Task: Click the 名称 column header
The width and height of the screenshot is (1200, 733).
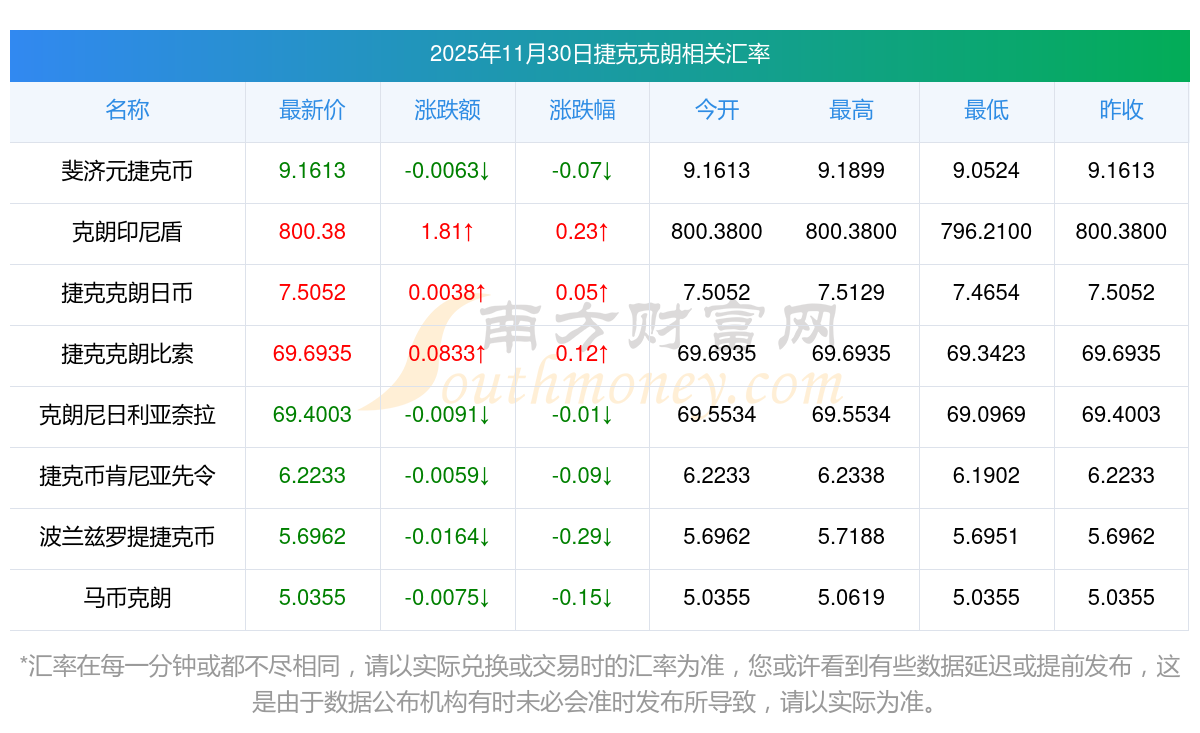Action: click(127, 111)
